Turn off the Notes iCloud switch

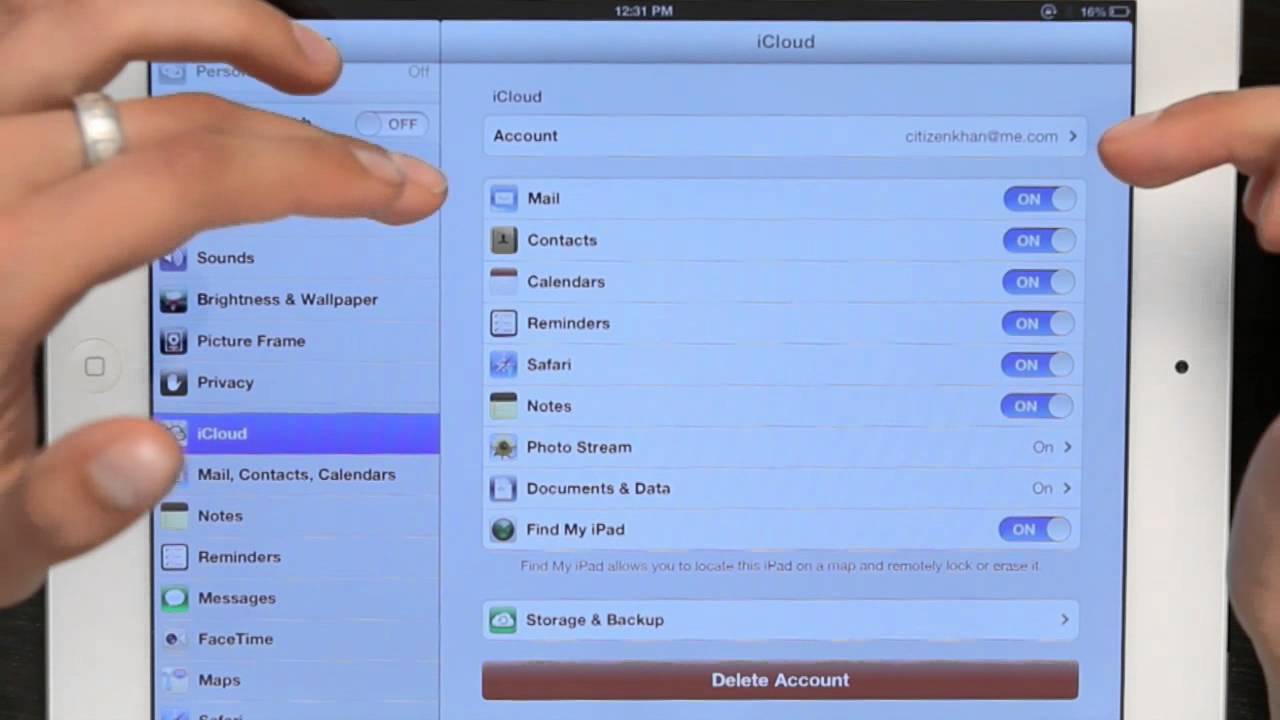coord(1037,406)
